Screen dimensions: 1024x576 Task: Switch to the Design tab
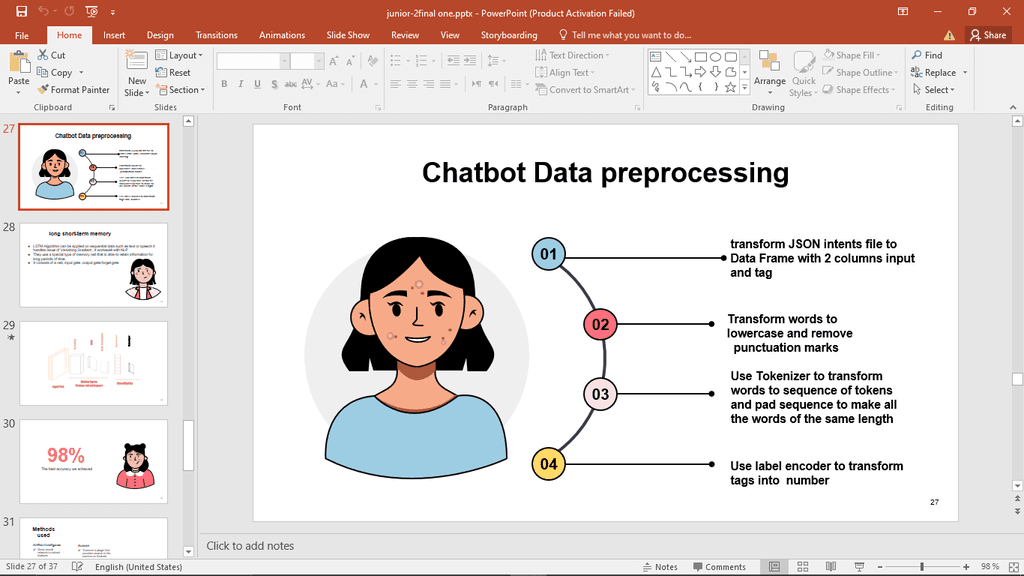tap(160, 35)
